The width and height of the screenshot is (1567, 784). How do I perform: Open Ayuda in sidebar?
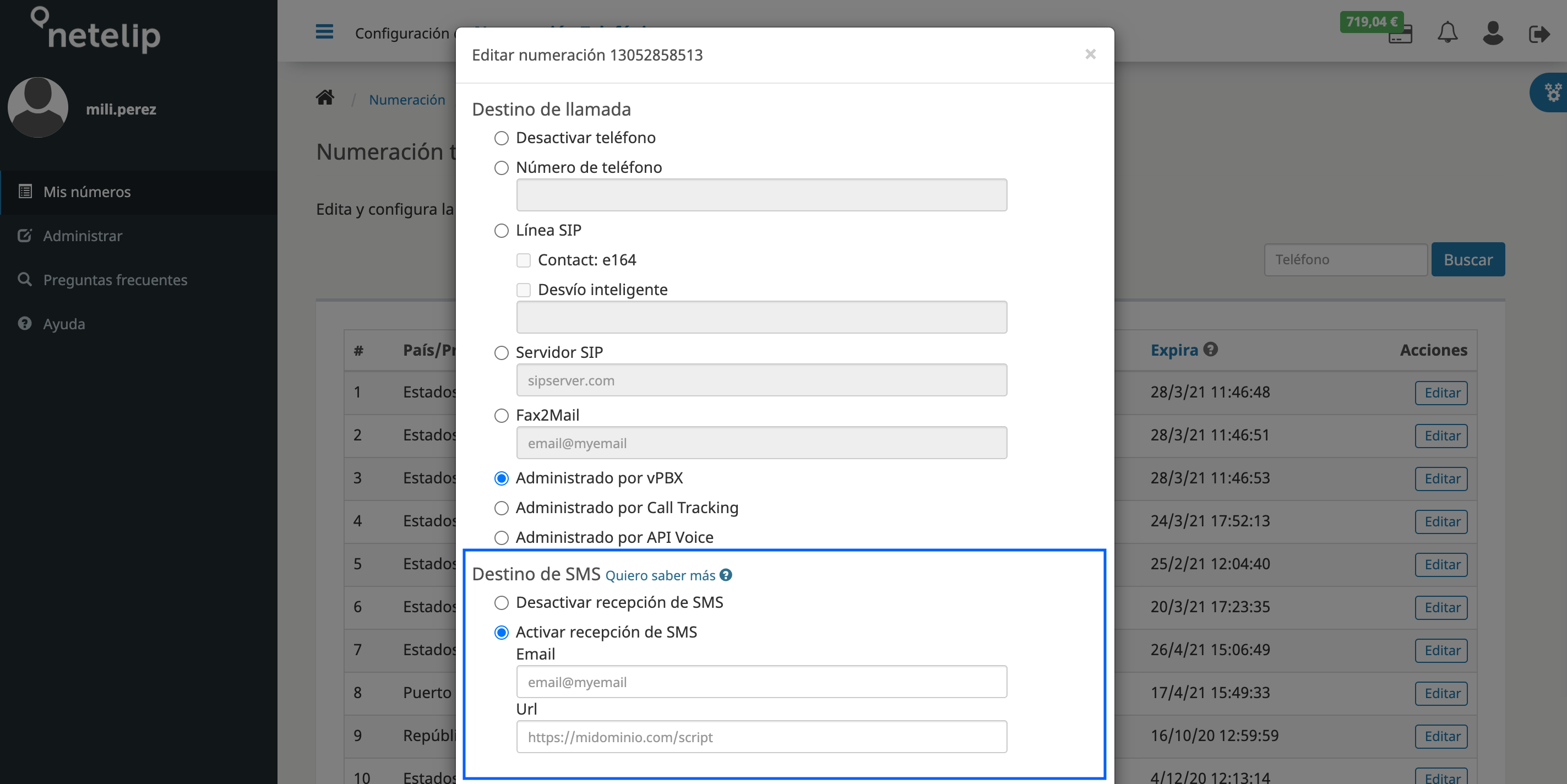pyautogui.click(x=139, y=324)
